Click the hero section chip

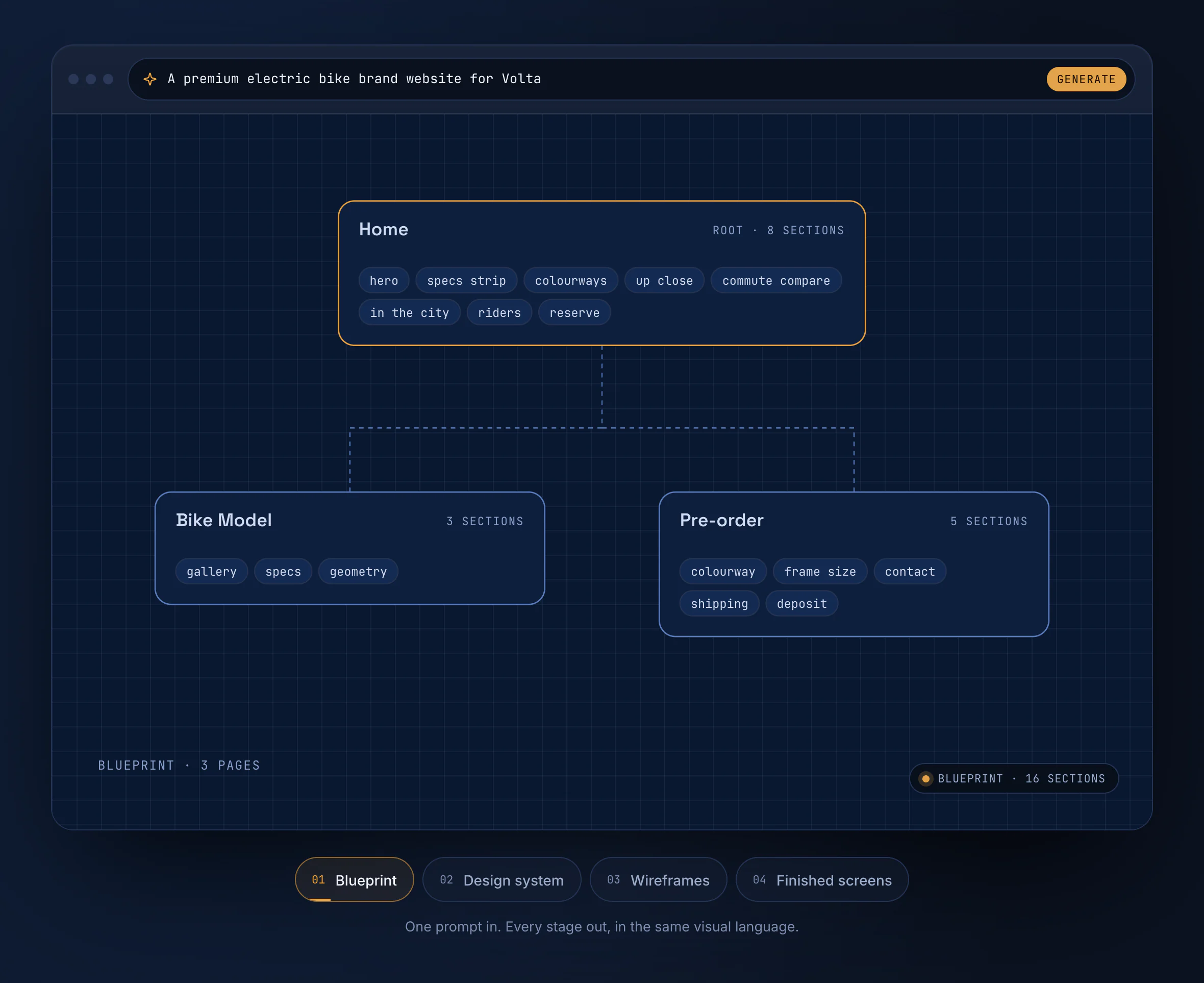pos(384,280)
